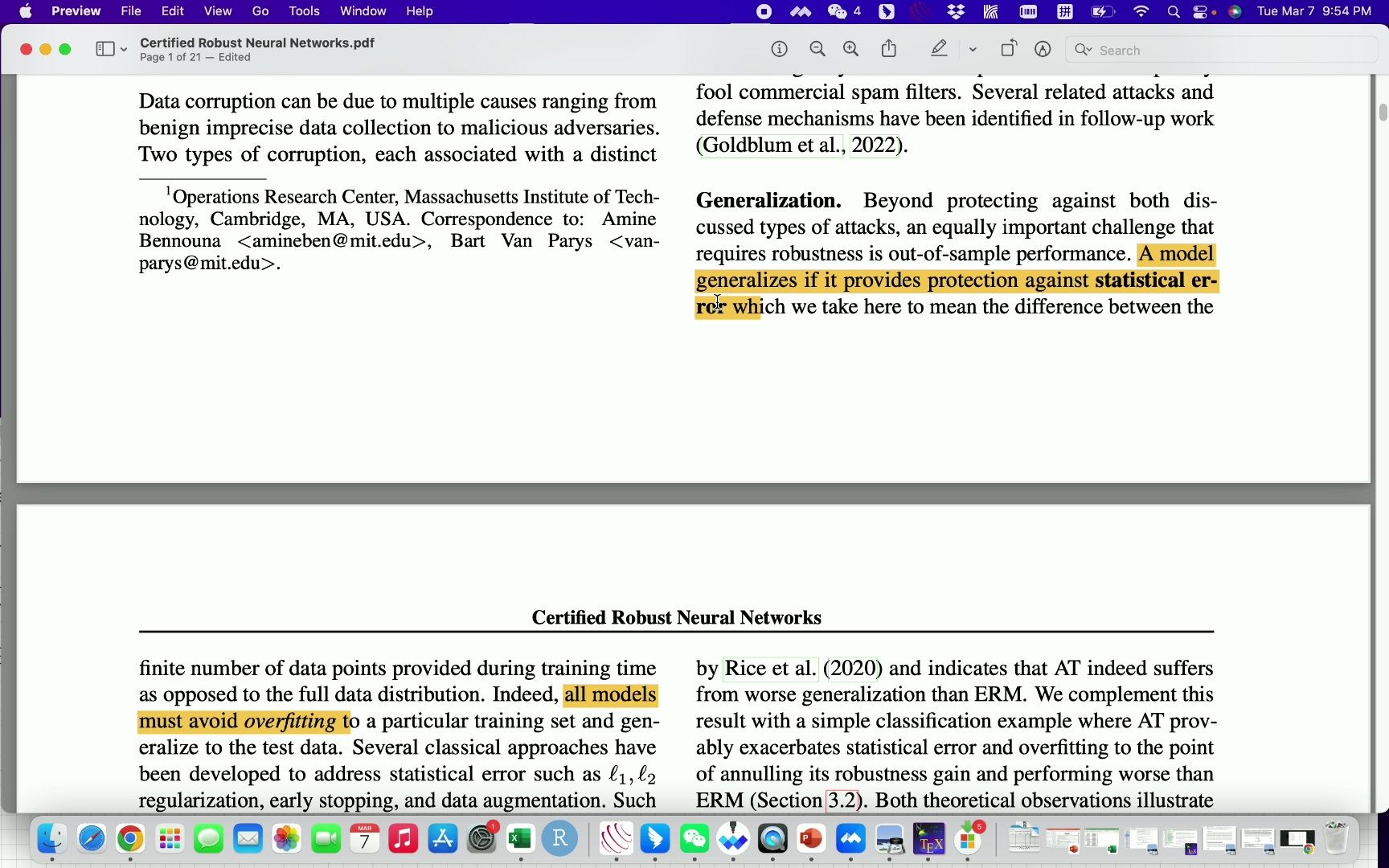Follow the Rice et al. citation link
Image resolution: width=1389 pixels, height=868 pixels.
click(x=770, y=669)
